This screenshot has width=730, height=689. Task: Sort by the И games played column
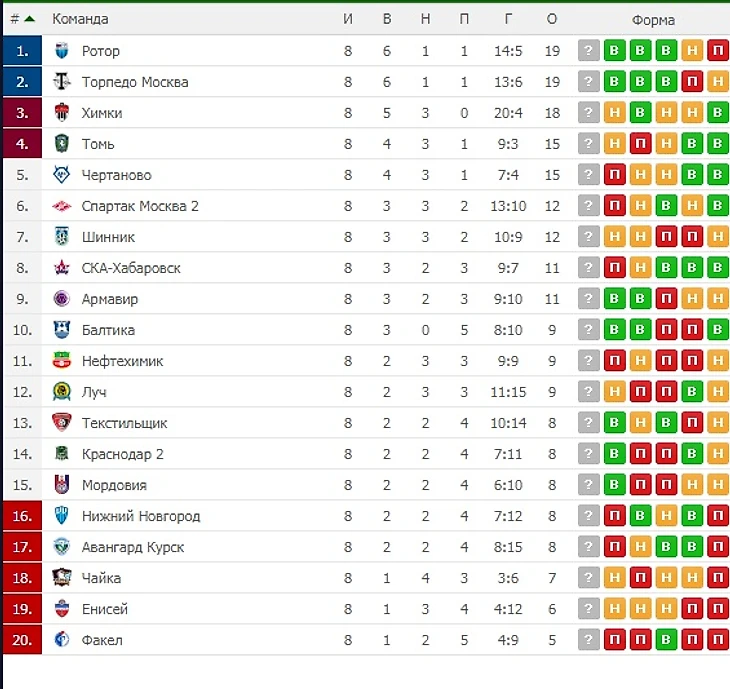pos(348,19)
